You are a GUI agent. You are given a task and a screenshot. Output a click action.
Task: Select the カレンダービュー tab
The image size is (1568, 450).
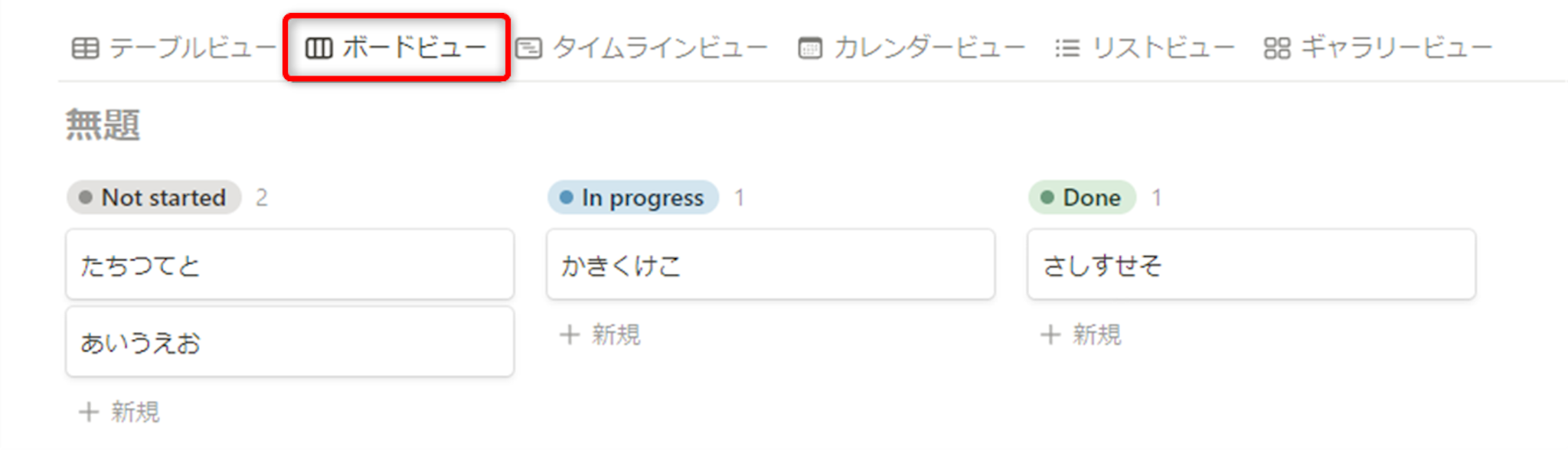pyautogui.click(x=929, y=49)
